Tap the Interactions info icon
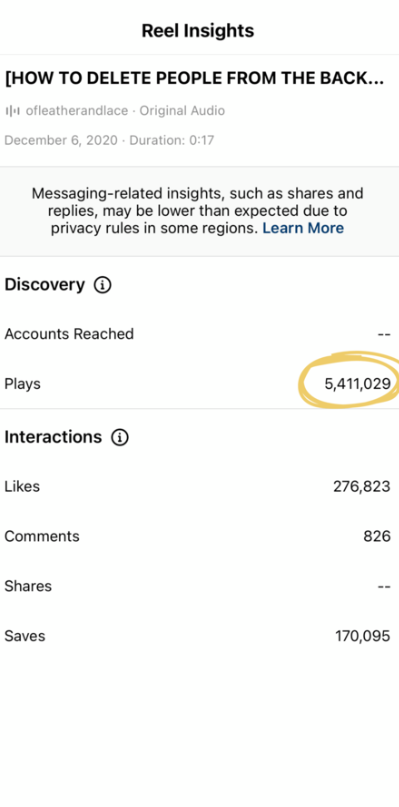Viewport: 399px width, 807px height. point(119,437)
